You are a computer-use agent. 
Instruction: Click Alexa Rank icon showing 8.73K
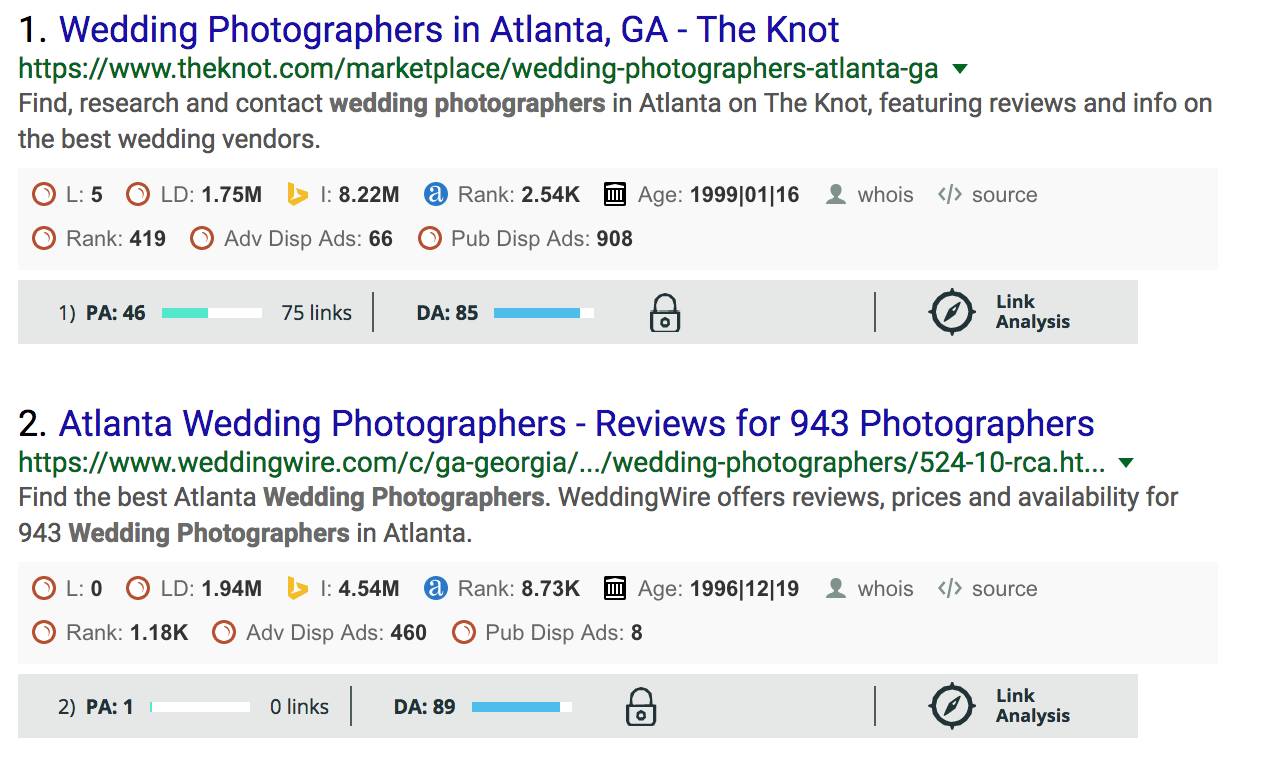(x=435, y=588)
